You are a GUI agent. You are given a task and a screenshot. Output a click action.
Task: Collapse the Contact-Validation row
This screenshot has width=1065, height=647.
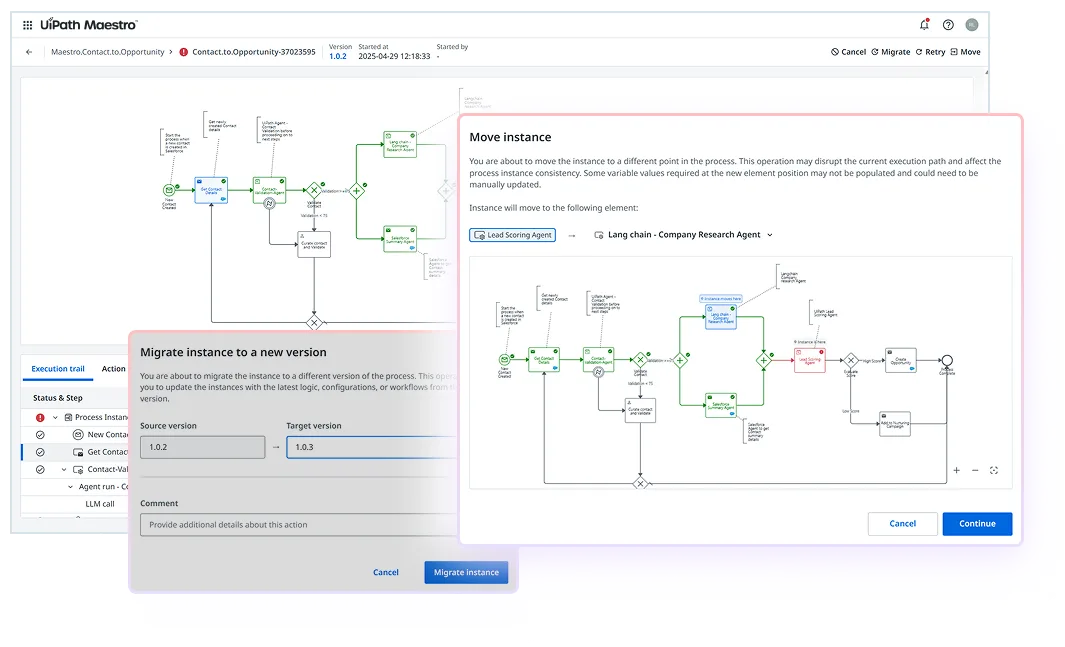(x=64, y=469)
